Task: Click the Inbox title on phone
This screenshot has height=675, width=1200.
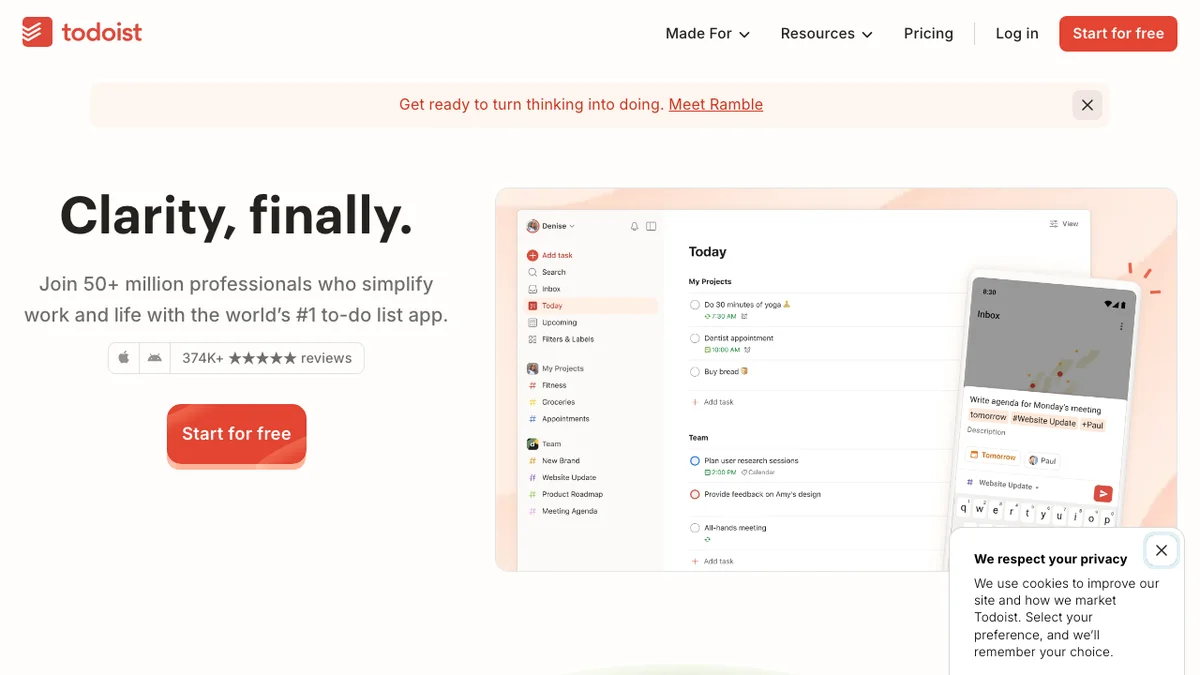Action: point(988,315)
